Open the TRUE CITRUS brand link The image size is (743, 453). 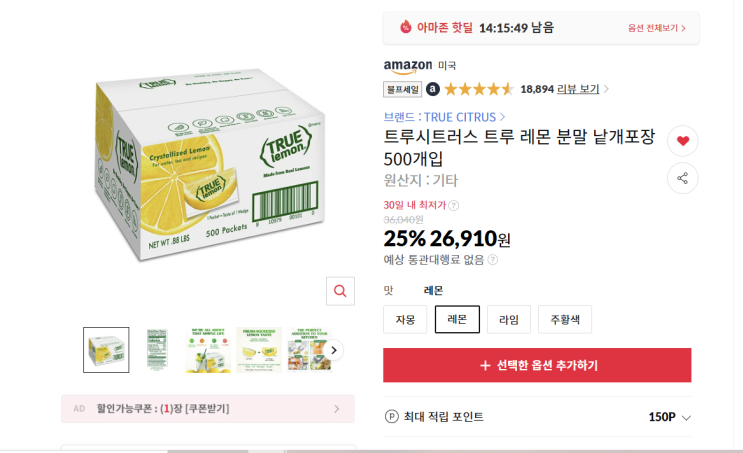click(444, 117)
